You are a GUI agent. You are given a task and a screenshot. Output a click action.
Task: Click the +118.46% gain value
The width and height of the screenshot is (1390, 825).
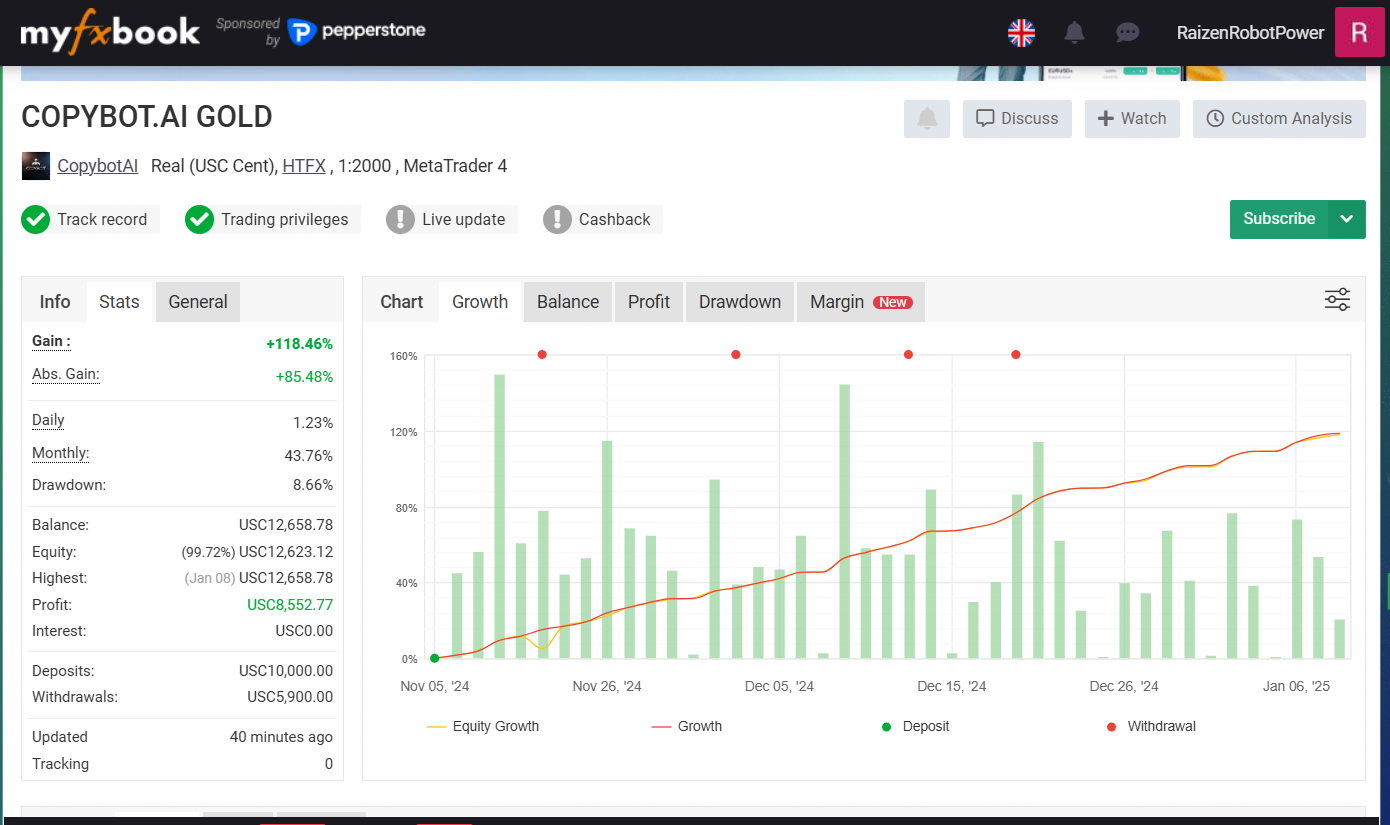click(x=299, y=344)
